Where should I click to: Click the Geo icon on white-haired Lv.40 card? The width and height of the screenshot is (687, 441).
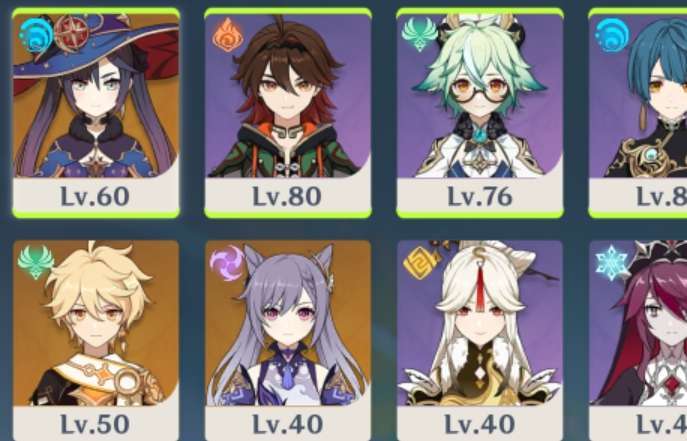pos(421,263)
